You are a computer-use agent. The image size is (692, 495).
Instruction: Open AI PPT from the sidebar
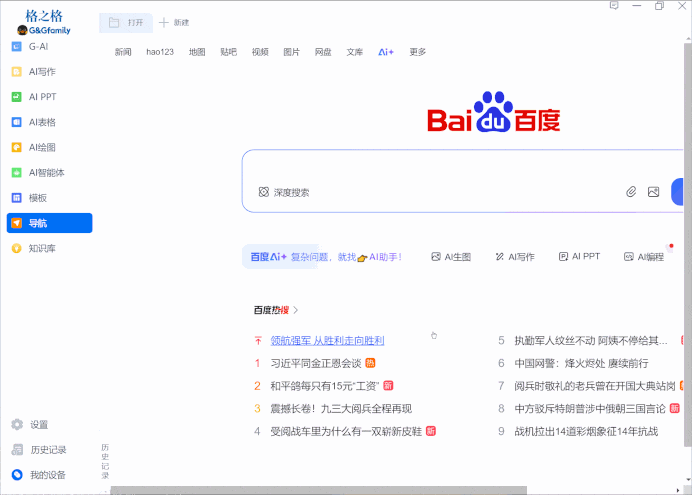[x=41, y=97]
